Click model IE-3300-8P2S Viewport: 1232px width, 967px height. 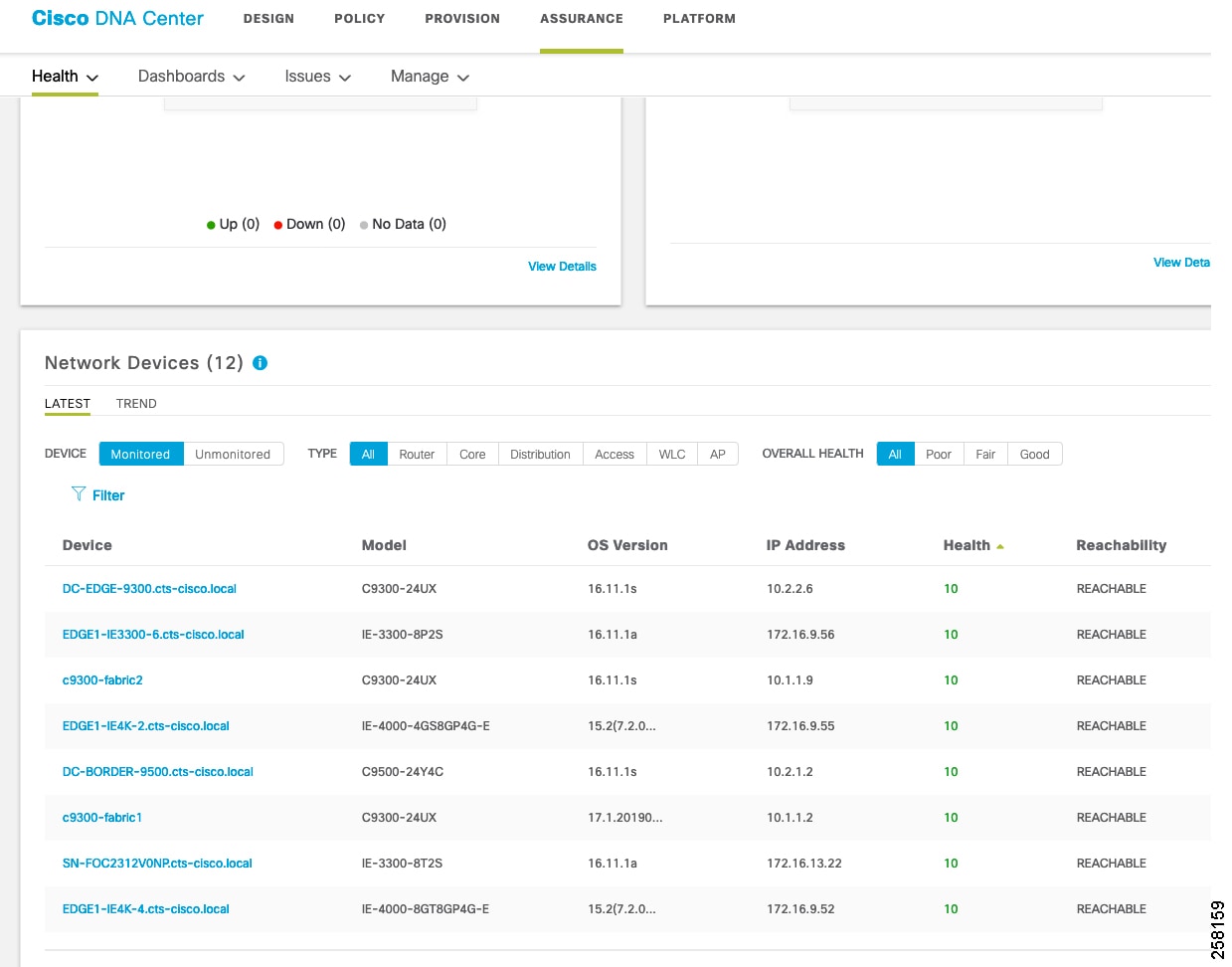point(402,635)
